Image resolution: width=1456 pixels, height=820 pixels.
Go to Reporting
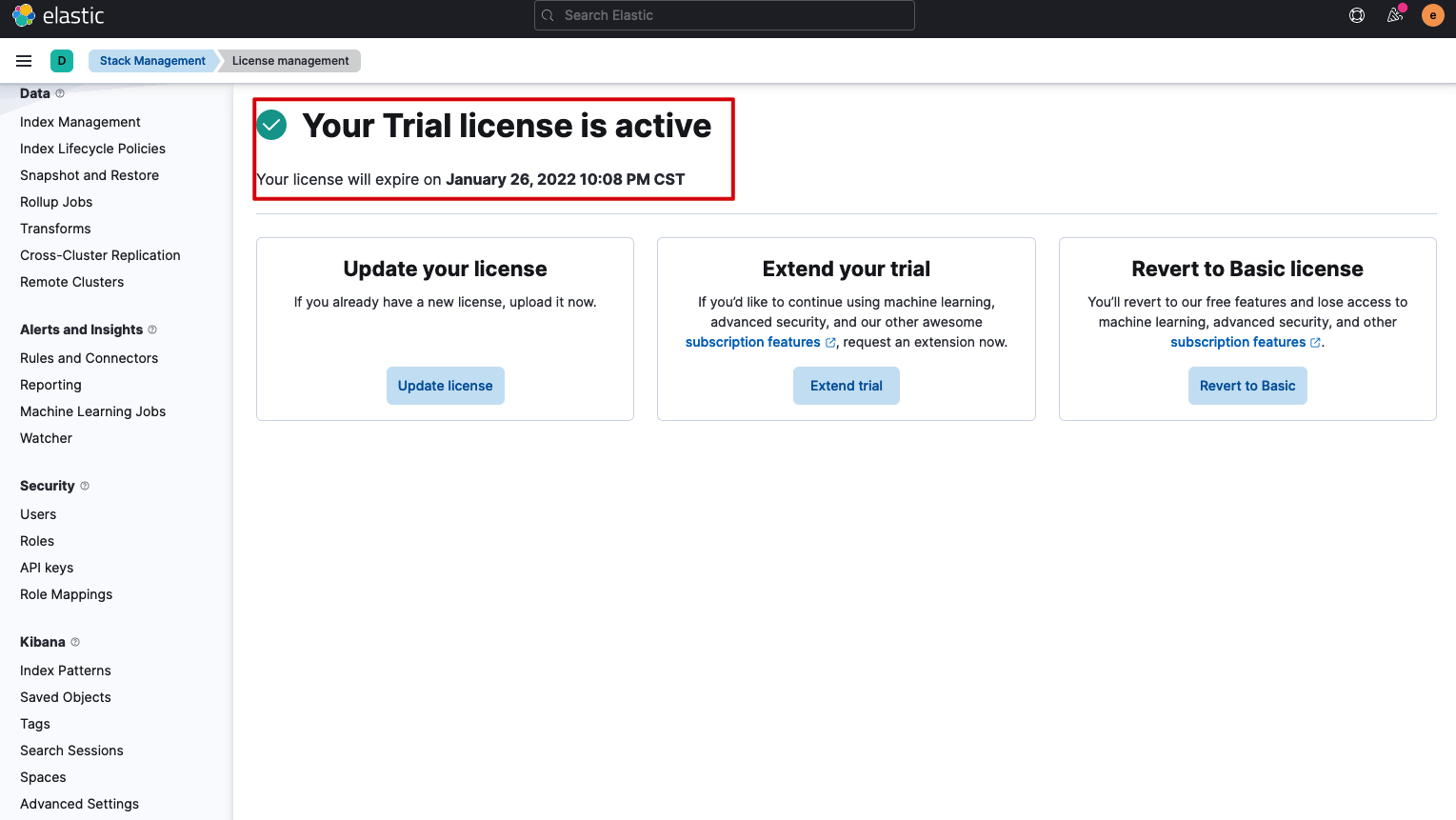(x=50, y=385)
